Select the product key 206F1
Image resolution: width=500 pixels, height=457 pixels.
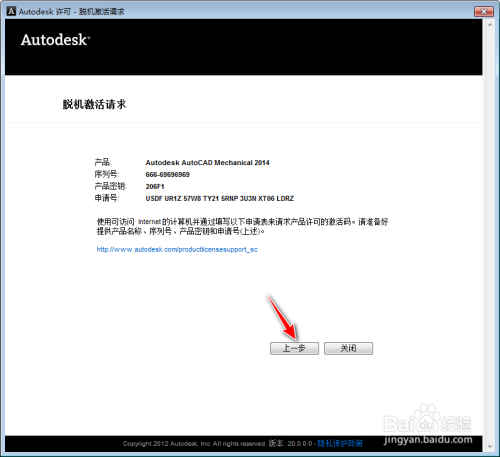pos(155,187)
